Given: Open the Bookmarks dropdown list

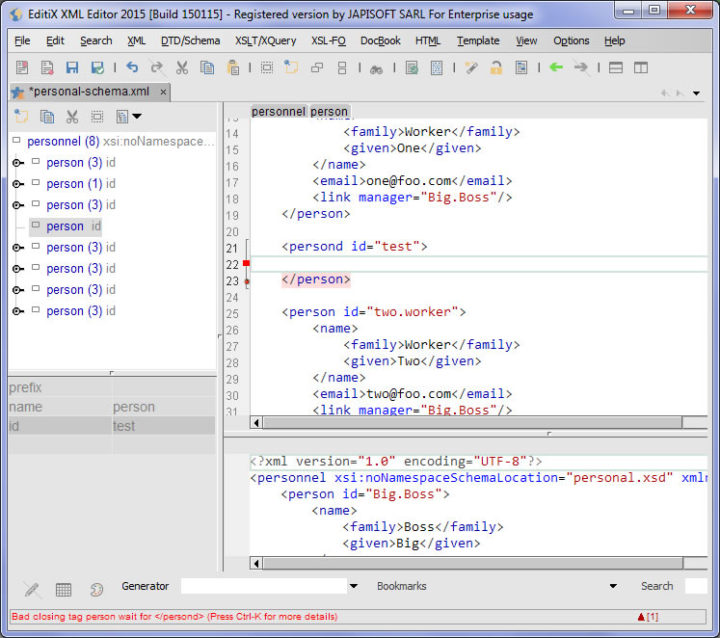Looking at the screenshot, I should click(612, 586).
